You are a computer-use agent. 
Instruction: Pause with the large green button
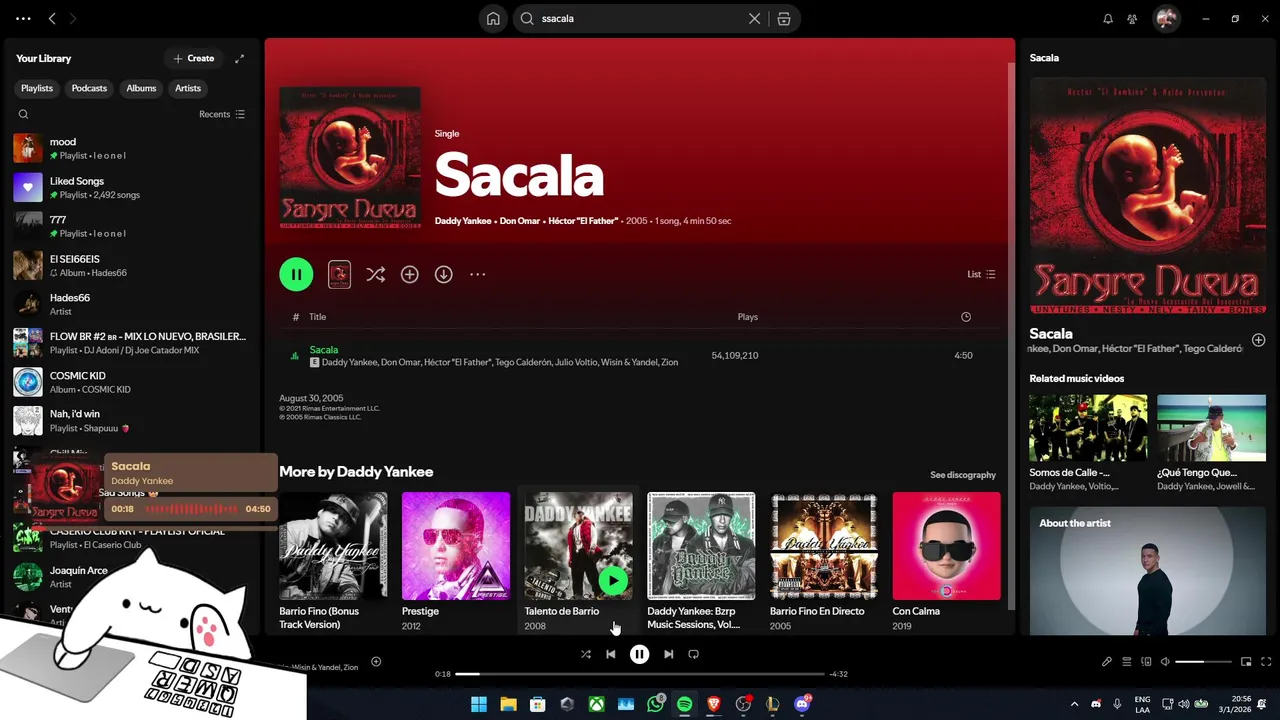click(x=296, y=274)
